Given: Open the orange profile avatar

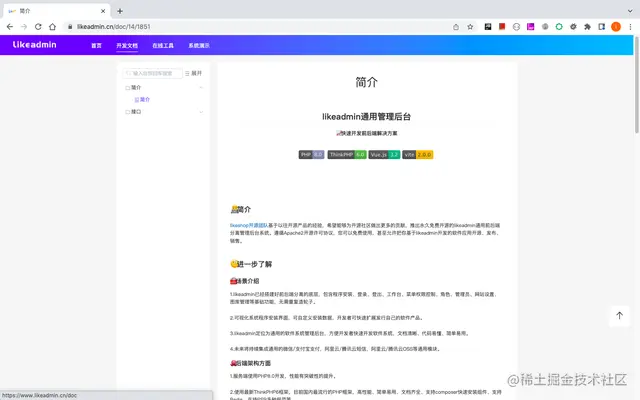Looking at the screenshot, I should coord(616,27).
